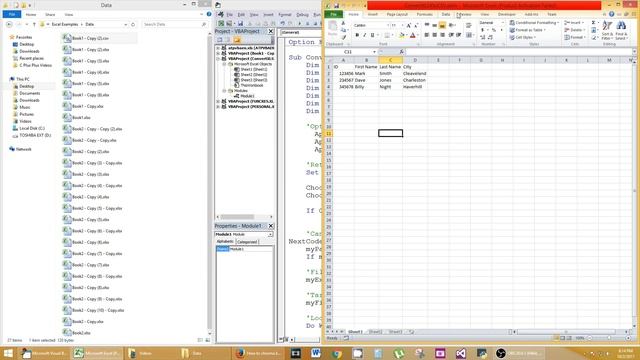
Task: Open Cell Styles dropdown
Action: click(x=522, y=37)
